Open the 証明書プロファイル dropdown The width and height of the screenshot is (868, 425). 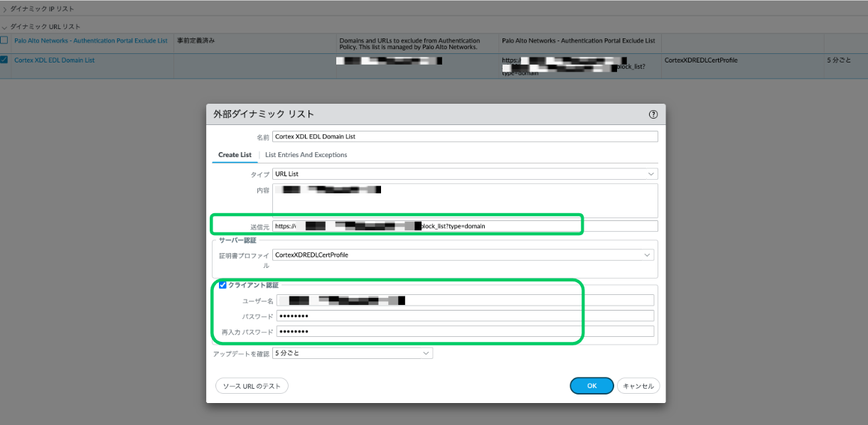(x=463, y=255)
